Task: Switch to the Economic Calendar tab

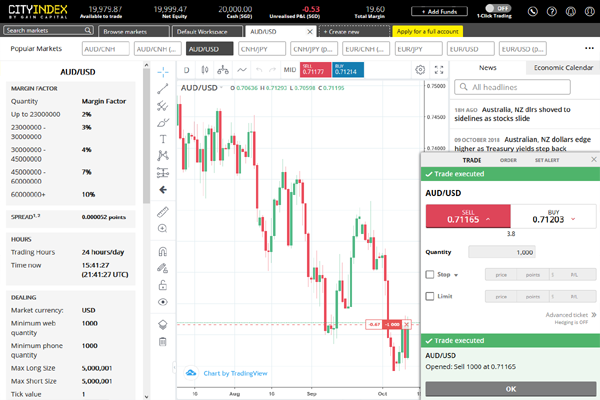Action: point(563,68)
